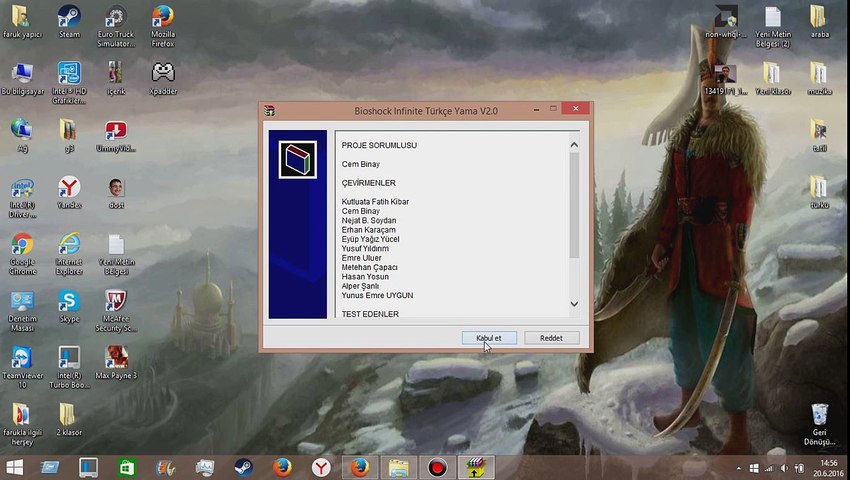Click the name Hasan Yosun

click(x=365, y=277)
